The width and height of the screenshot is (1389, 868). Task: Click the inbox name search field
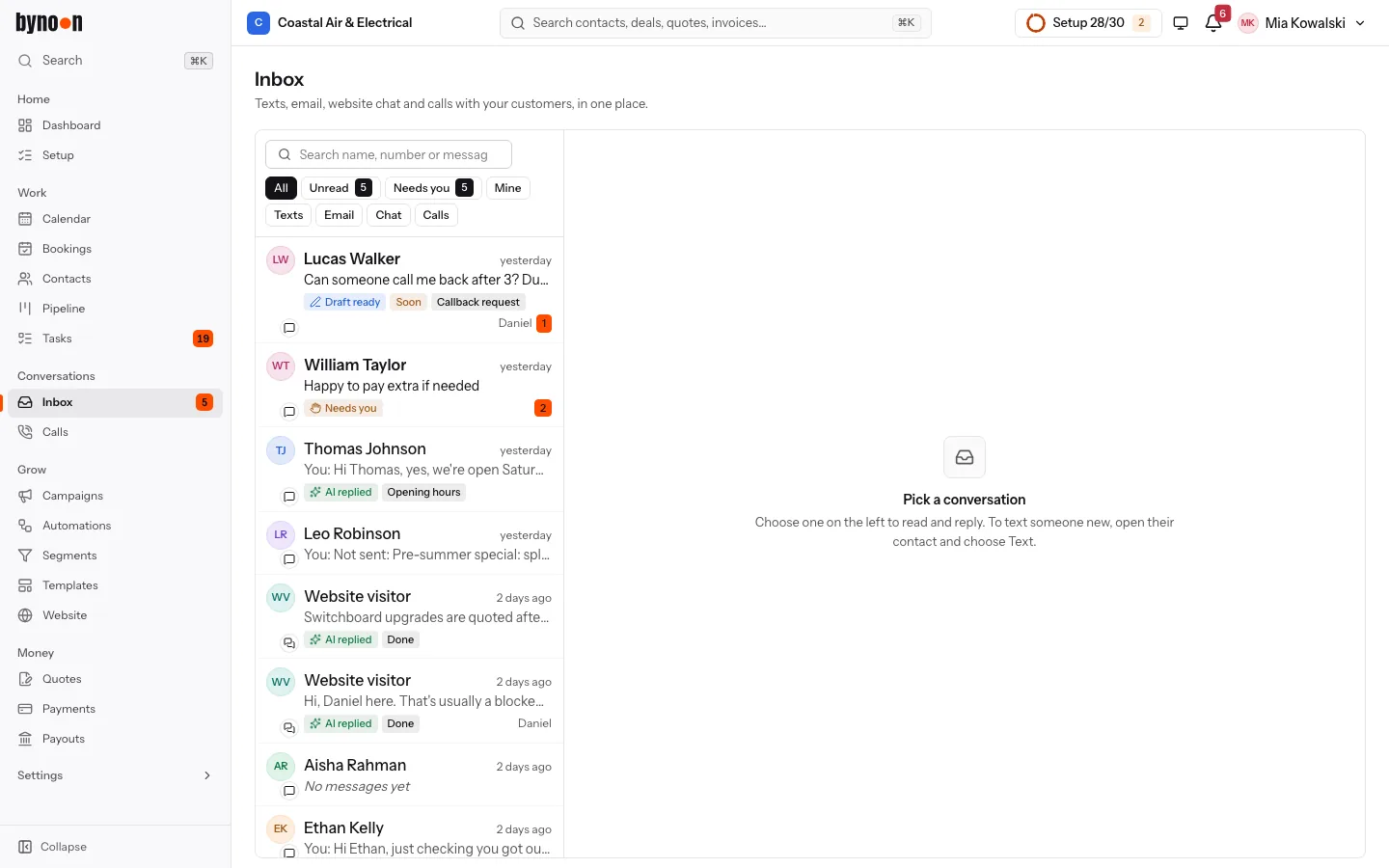point(389,154)
